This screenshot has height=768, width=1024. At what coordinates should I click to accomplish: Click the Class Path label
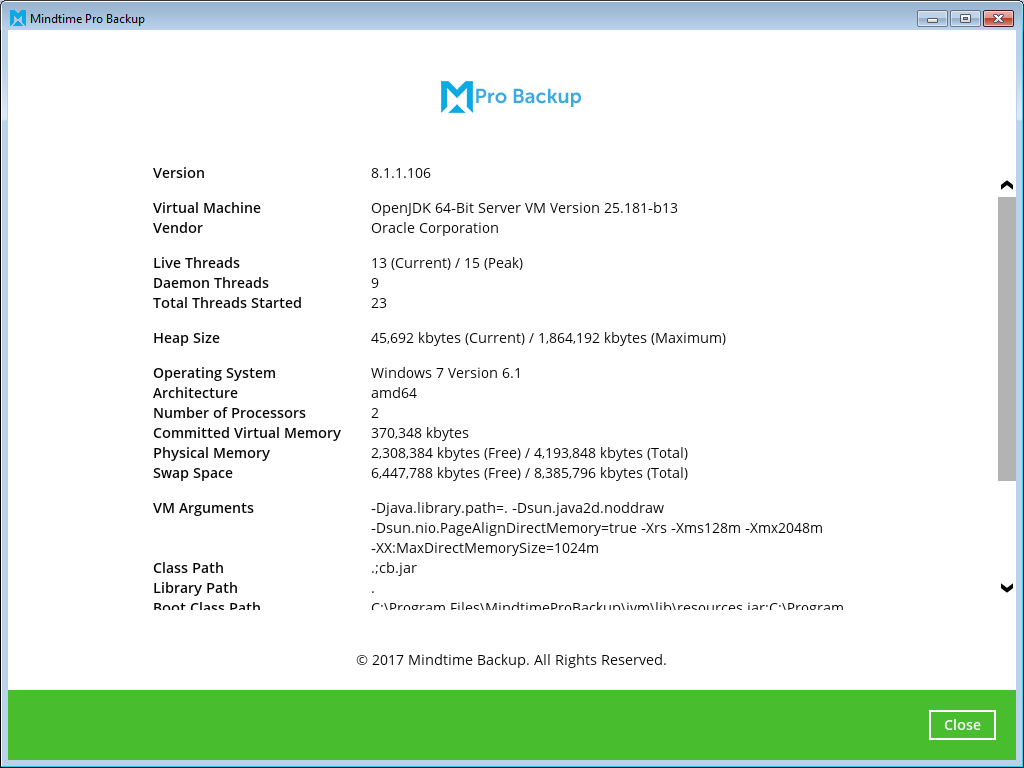click(x=188, y=568)
